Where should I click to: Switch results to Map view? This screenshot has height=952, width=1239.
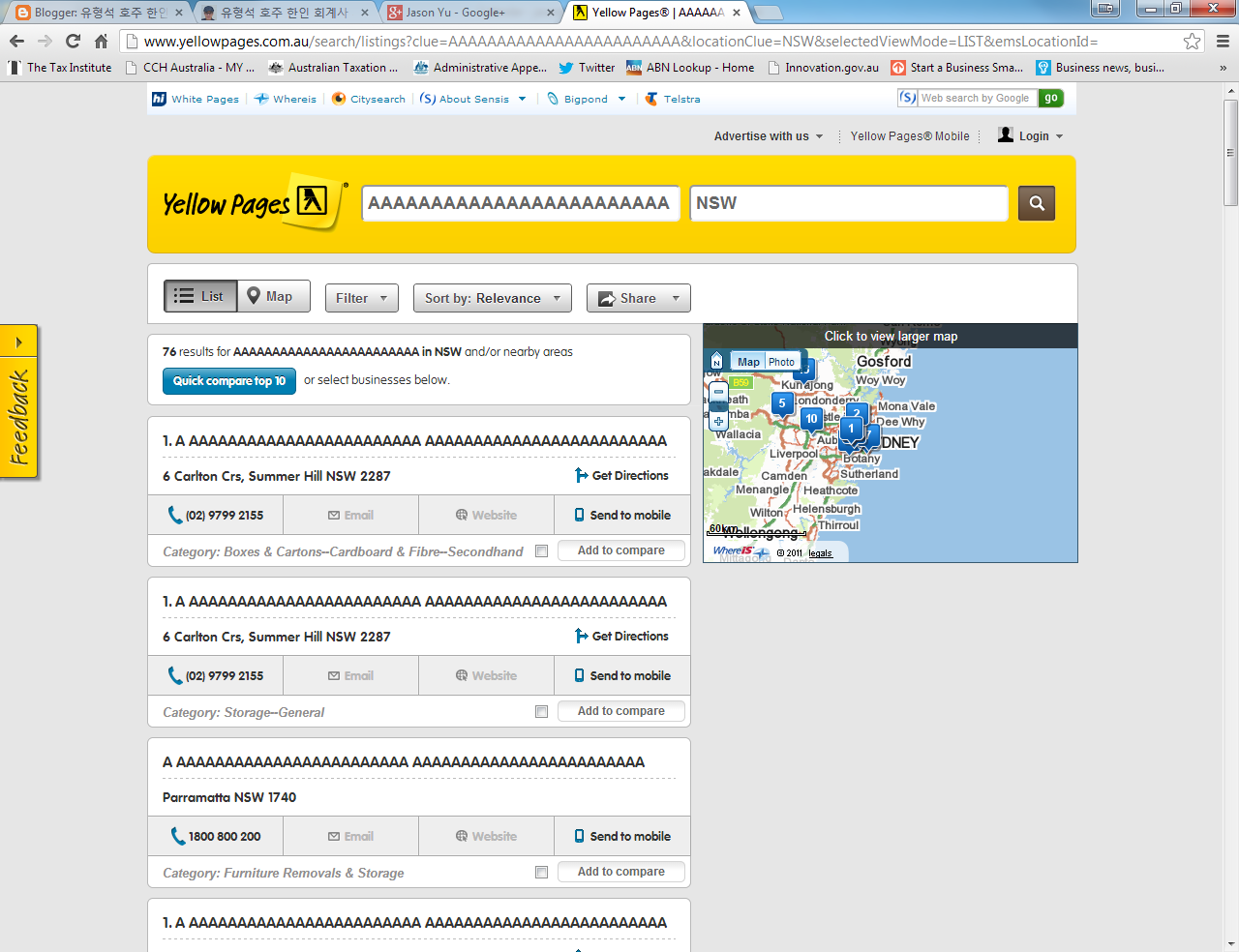point(272,297)
